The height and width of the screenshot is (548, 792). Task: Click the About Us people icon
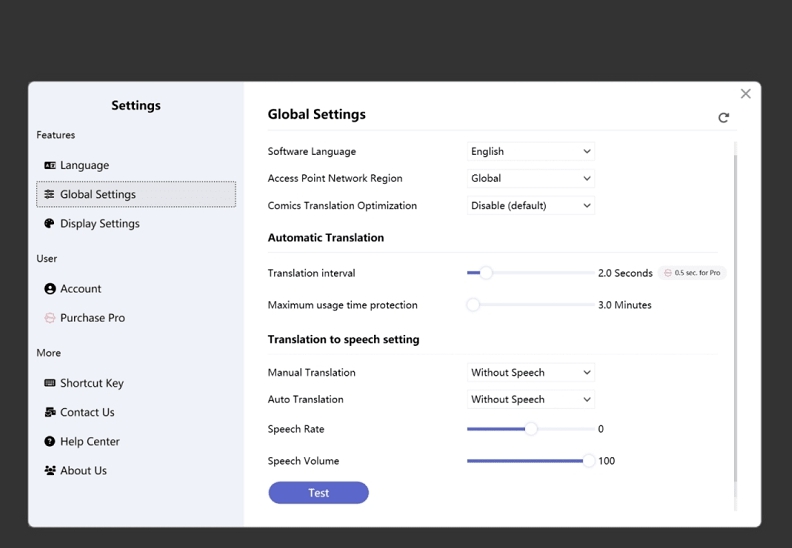point(50,470)
